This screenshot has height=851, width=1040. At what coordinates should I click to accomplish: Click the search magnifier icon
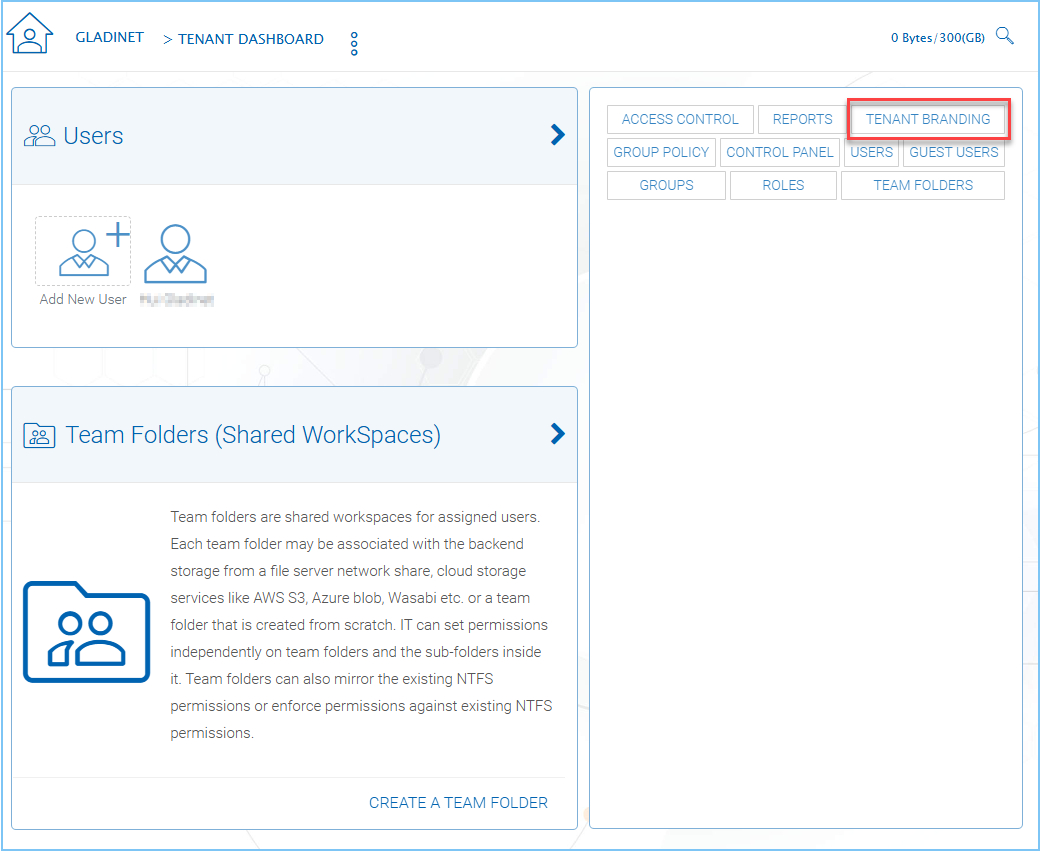1004,37
